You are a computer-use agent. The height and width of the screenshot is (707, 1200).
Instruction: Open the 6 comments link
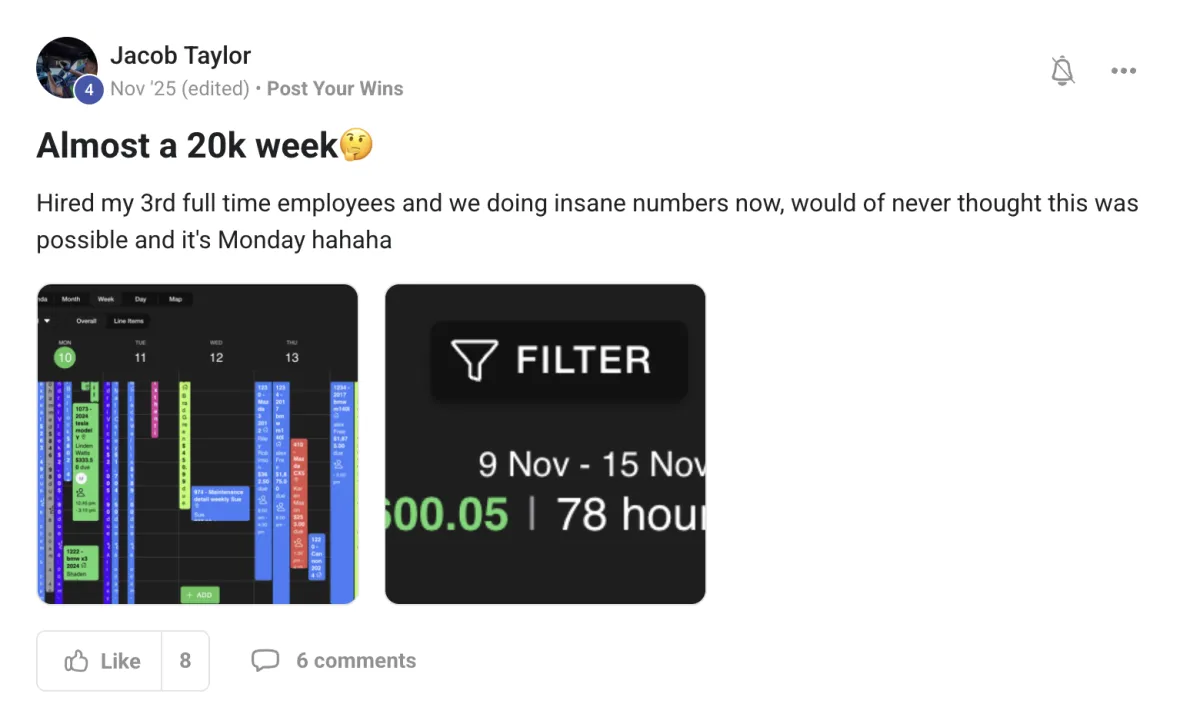point(356,661)
